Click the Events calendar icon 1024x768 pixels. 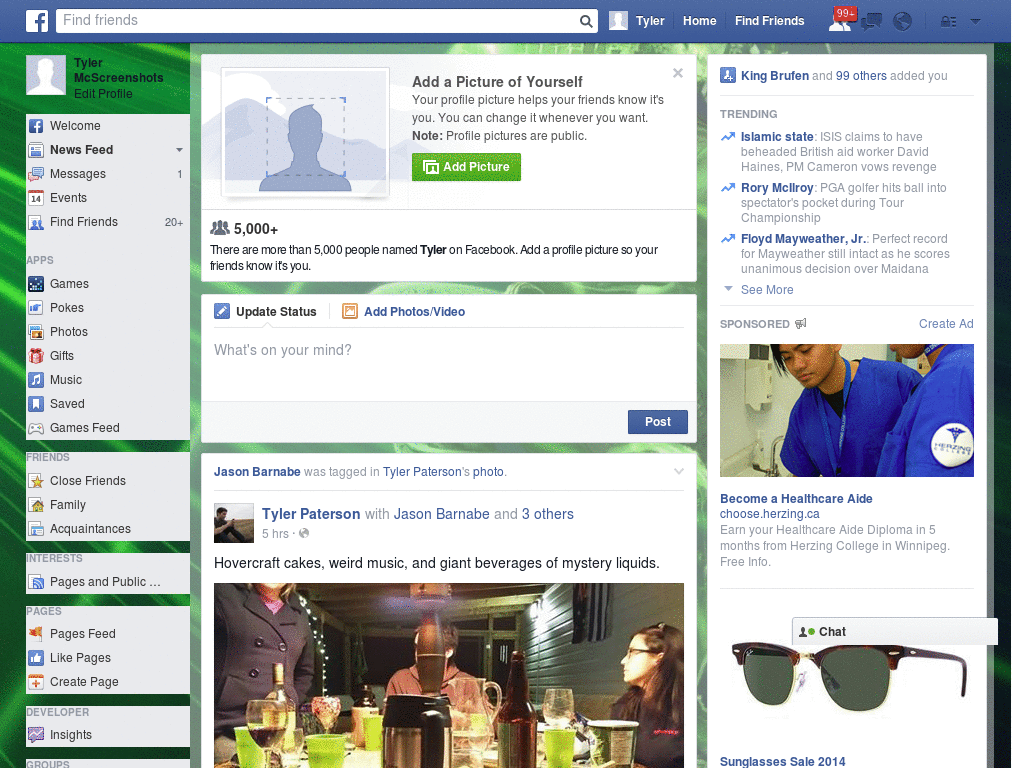pyautogui.click(x=36, y=198)
